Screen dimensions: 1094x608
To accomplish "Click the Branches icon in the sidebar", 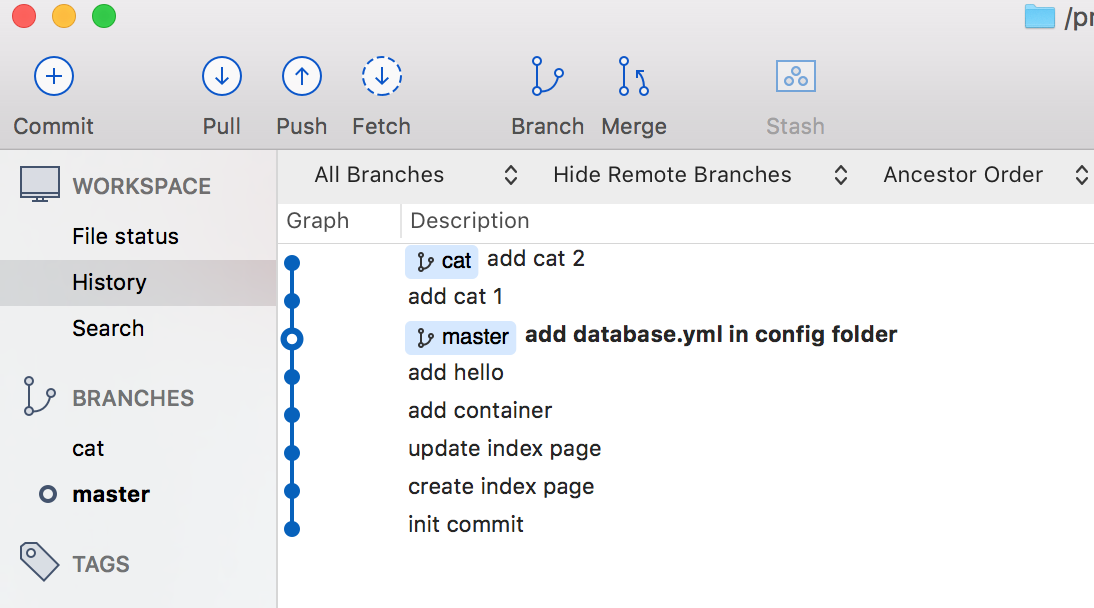I will [38, 396].
